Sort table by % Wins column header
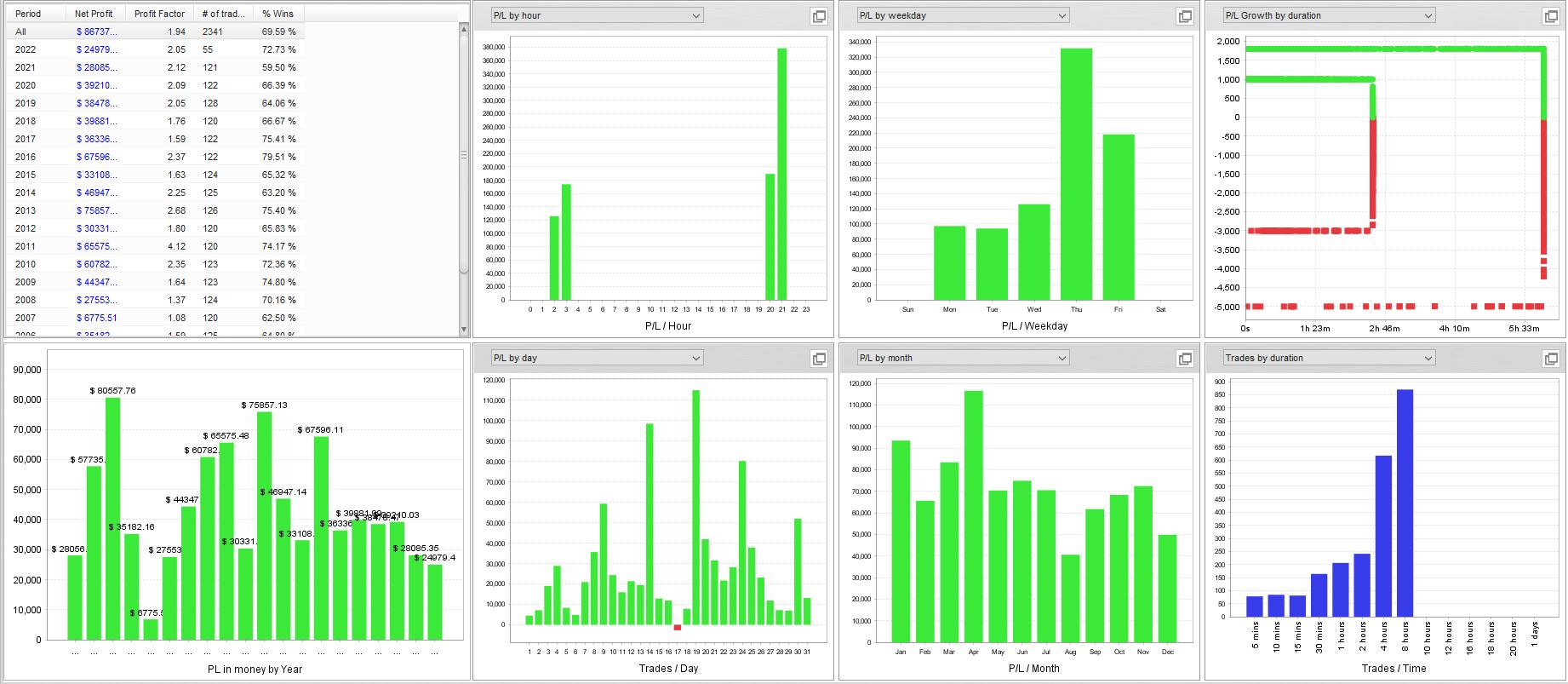Image resolution: width=1568 pixels, height=684 pixels. (278, 14)
